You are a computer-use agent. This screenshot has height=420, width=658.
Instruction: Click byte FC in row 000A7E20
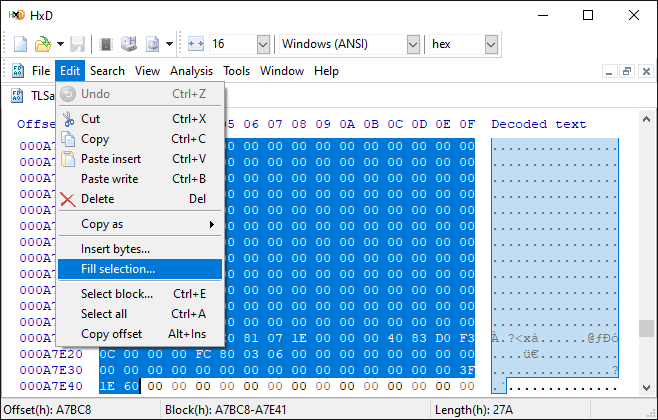(x=203, y=354)
